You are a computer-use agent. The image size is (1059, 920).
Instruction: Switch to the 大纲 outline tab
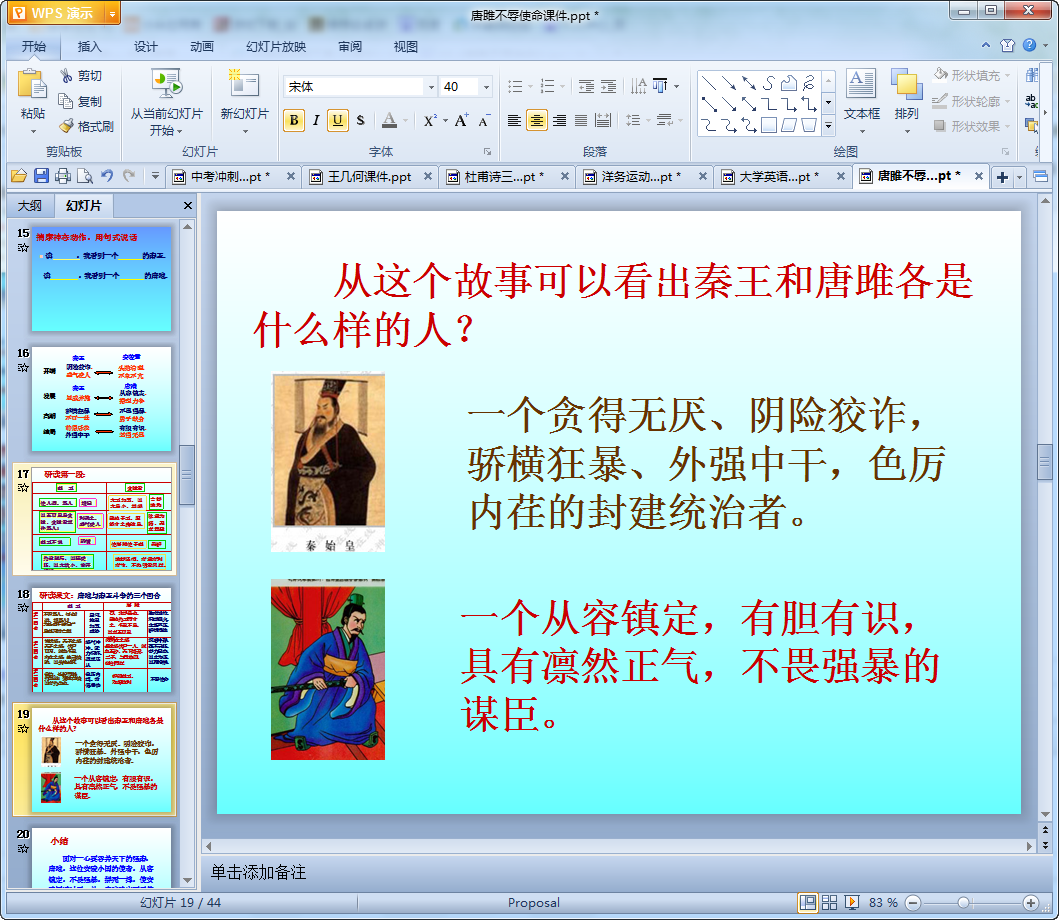(x=30, y=205)
